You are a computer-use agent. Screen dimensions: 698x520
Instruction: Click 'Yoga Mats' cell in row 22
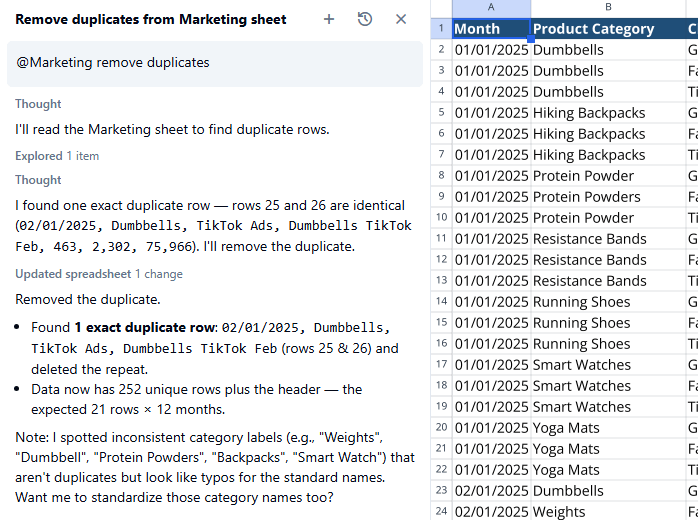pyautogui.click(x=608, y=470)
